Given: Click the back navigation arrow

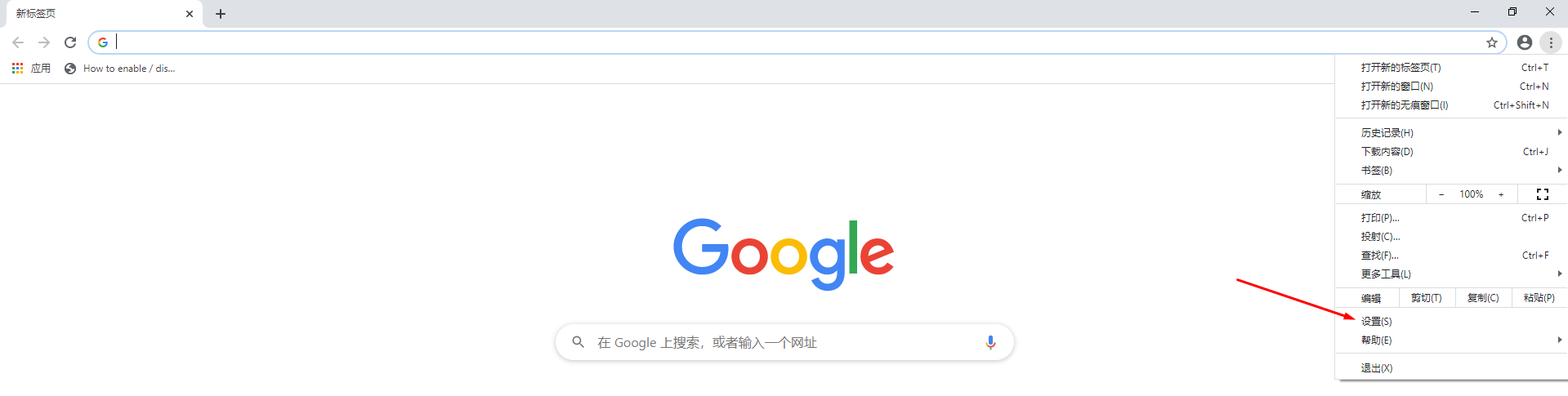Looking at the screenshot, I should tap(18, 42).
